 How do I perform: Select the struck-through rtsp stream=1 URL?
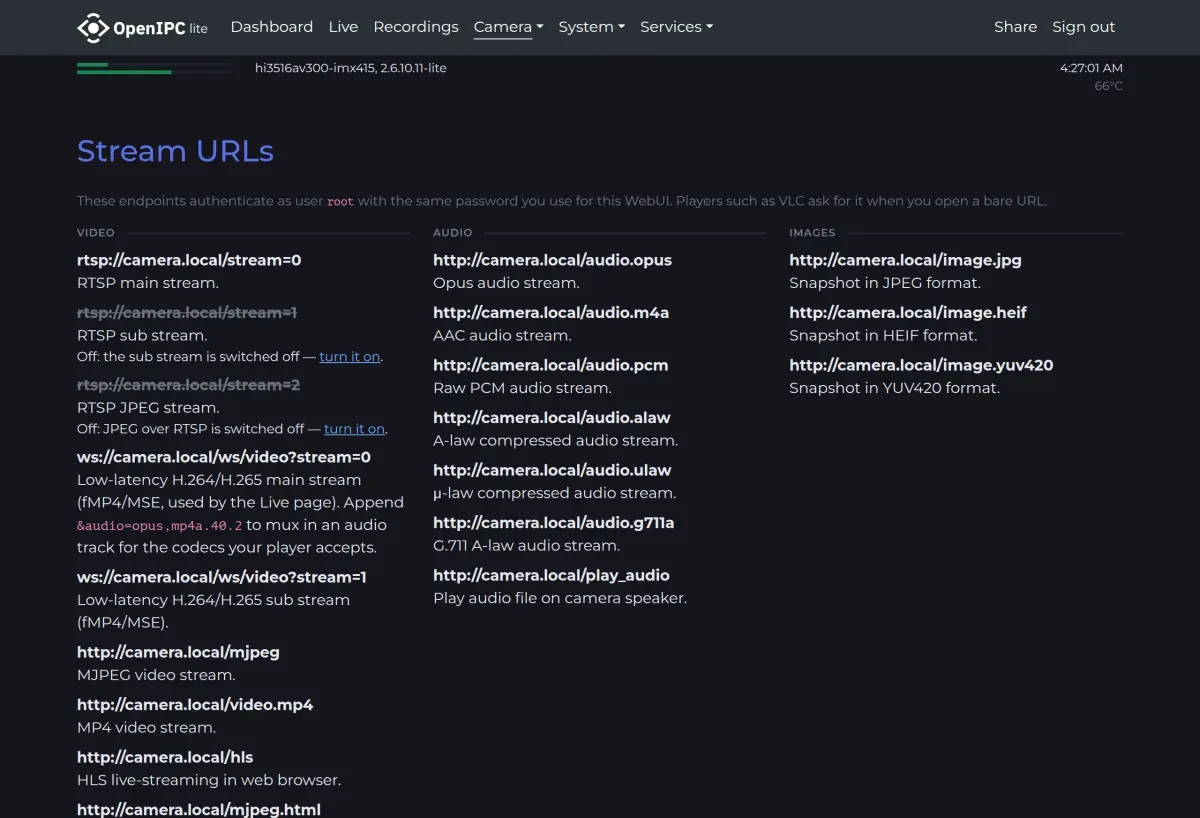click(x=187, y=312)
